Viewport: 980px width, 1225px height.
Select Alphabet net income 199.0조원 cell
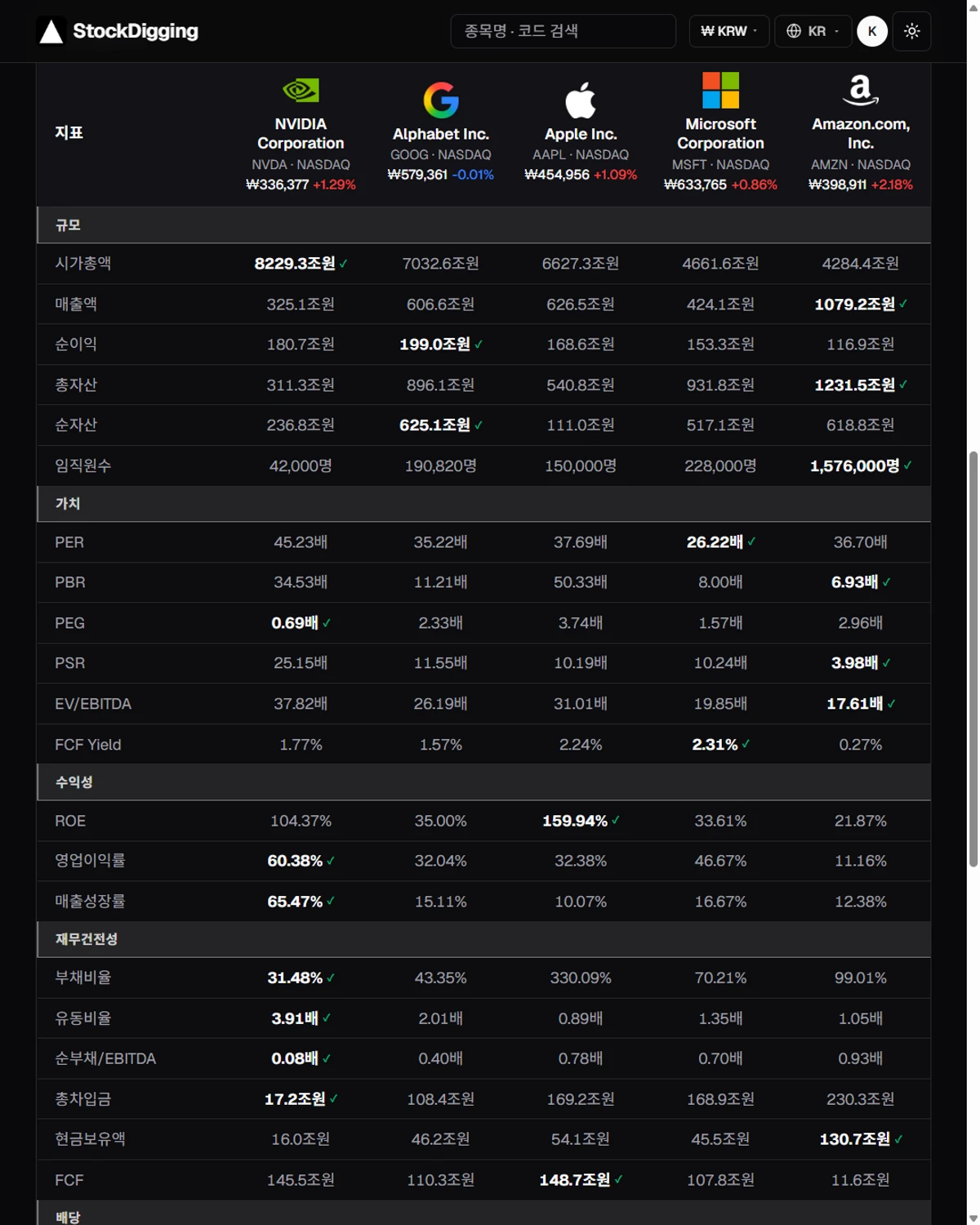pos(441,345)
